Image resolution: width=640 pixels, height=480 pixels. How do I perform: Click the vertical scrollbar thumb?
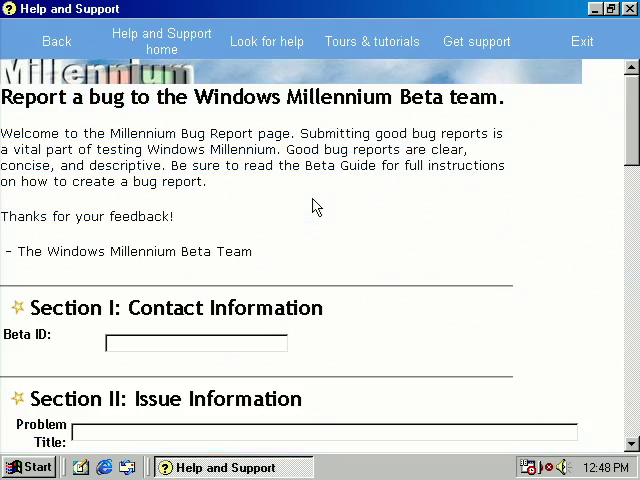coord(631,120)
